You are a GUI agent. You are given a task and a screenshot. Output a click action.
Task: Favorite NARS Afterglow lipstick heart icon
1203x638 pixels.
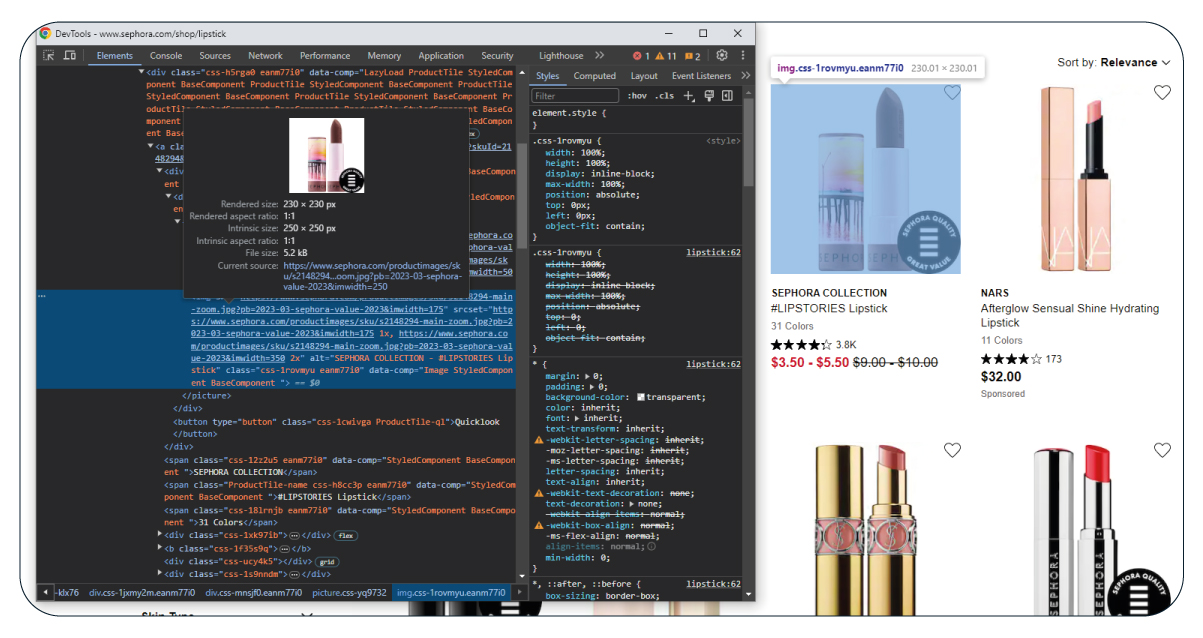coord(1162,93)
